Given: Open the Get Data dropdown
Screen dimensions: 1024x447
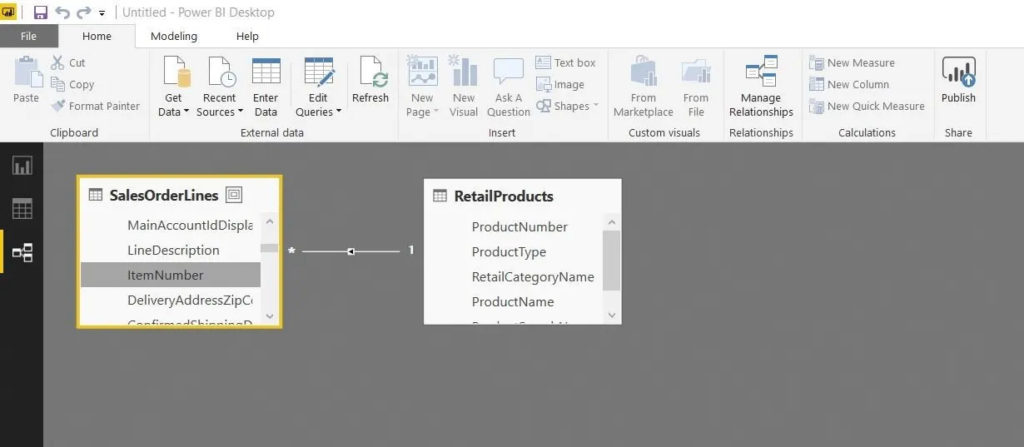Looking at the screenshot, I should tap(173, 112).
